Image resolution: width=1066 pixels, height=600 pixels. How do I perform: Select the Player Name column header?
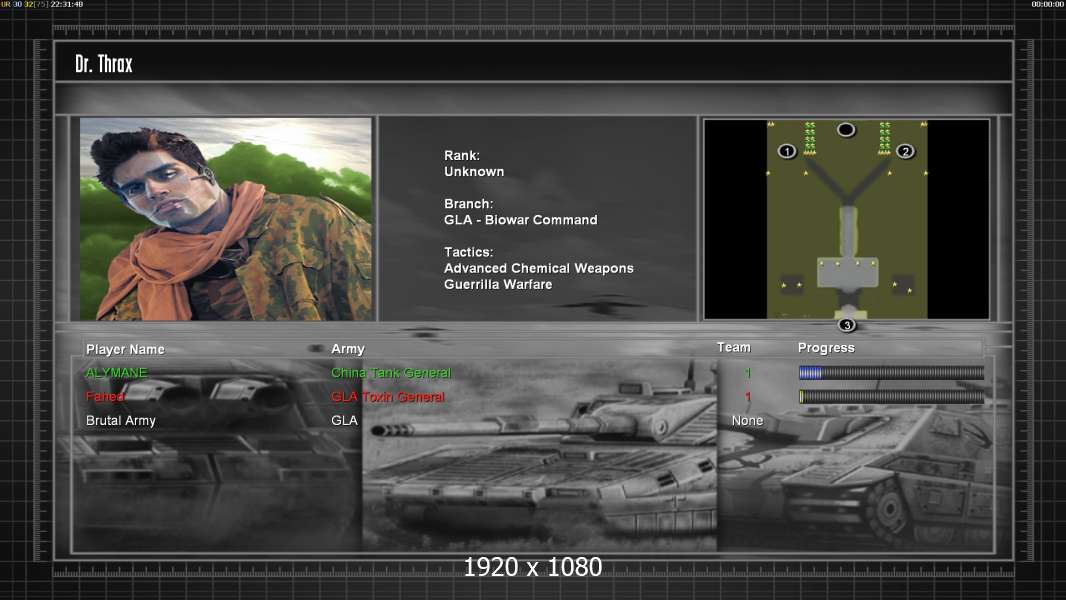tap(125, 349)
